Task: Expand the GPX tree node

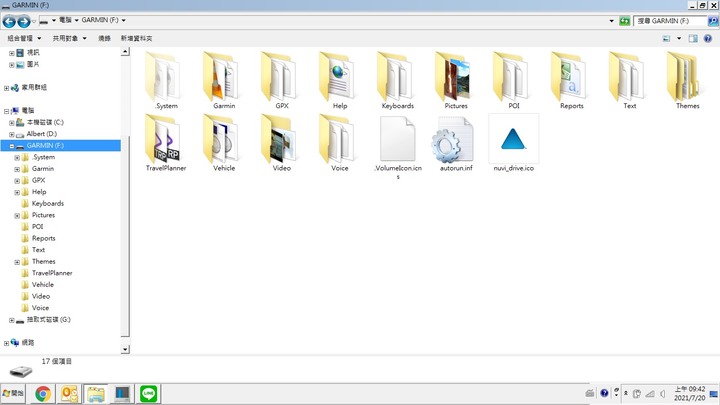Action: pyautogui.click(x=17, y=180)
